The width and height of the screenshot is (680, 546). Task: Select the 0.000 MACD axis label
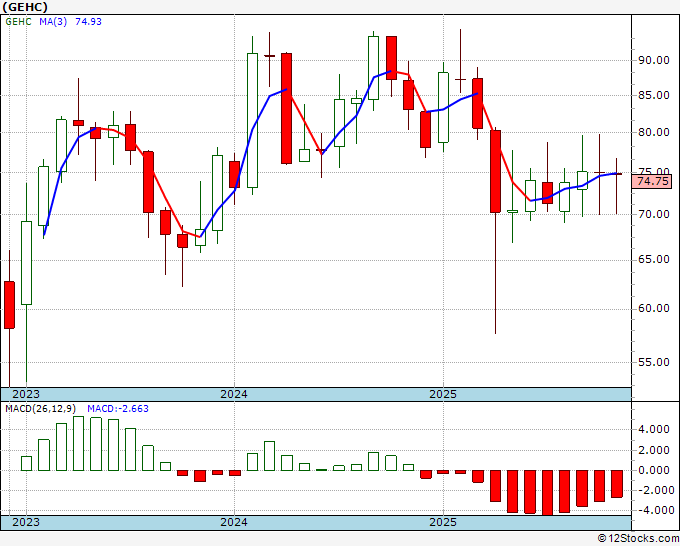654,470
